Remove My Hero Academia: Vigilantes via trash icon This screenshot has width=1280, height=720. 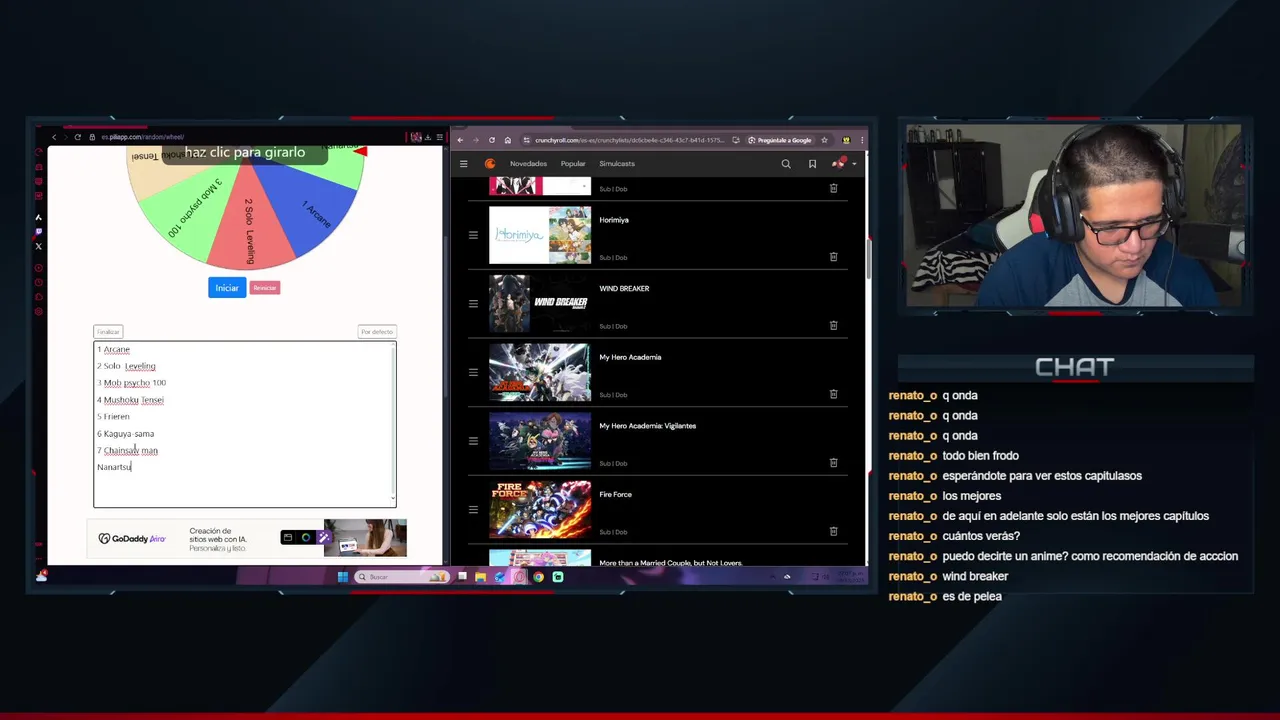[x=833, y=463]
